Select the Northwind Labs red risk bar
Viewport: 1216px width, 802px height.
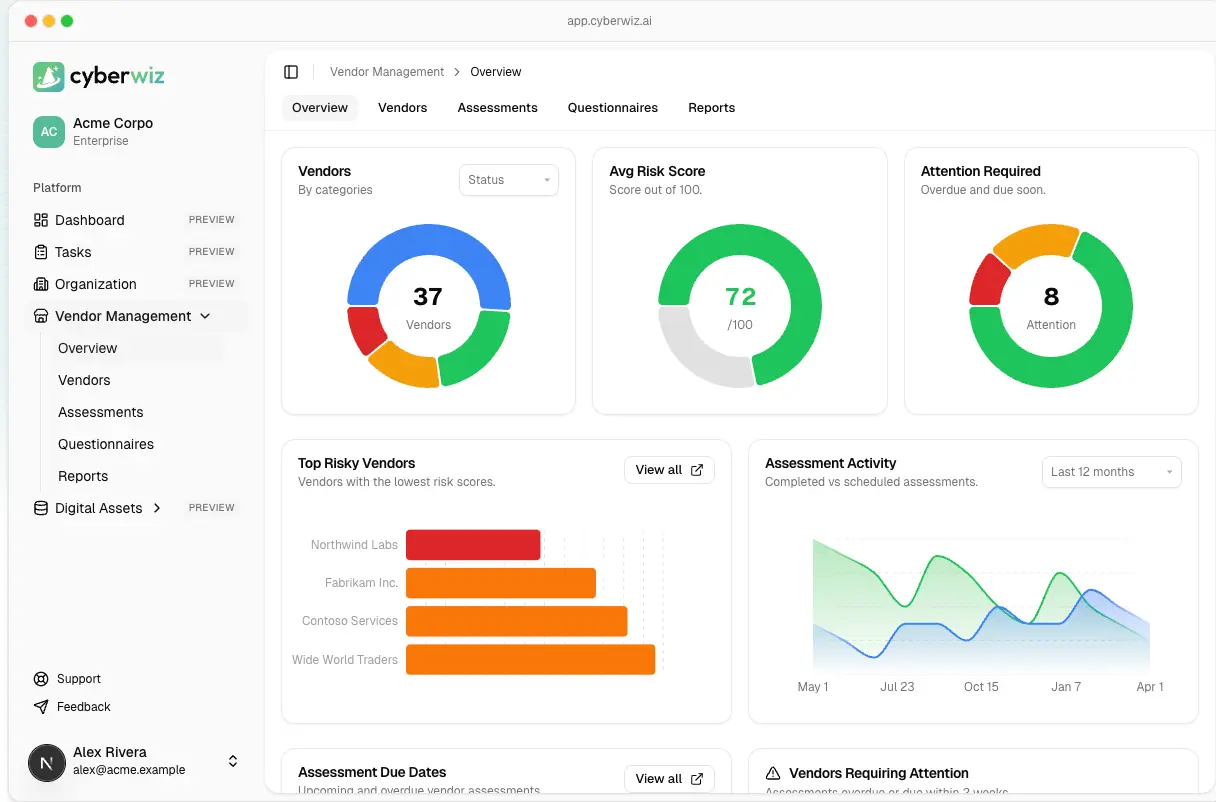click(473, 544)
